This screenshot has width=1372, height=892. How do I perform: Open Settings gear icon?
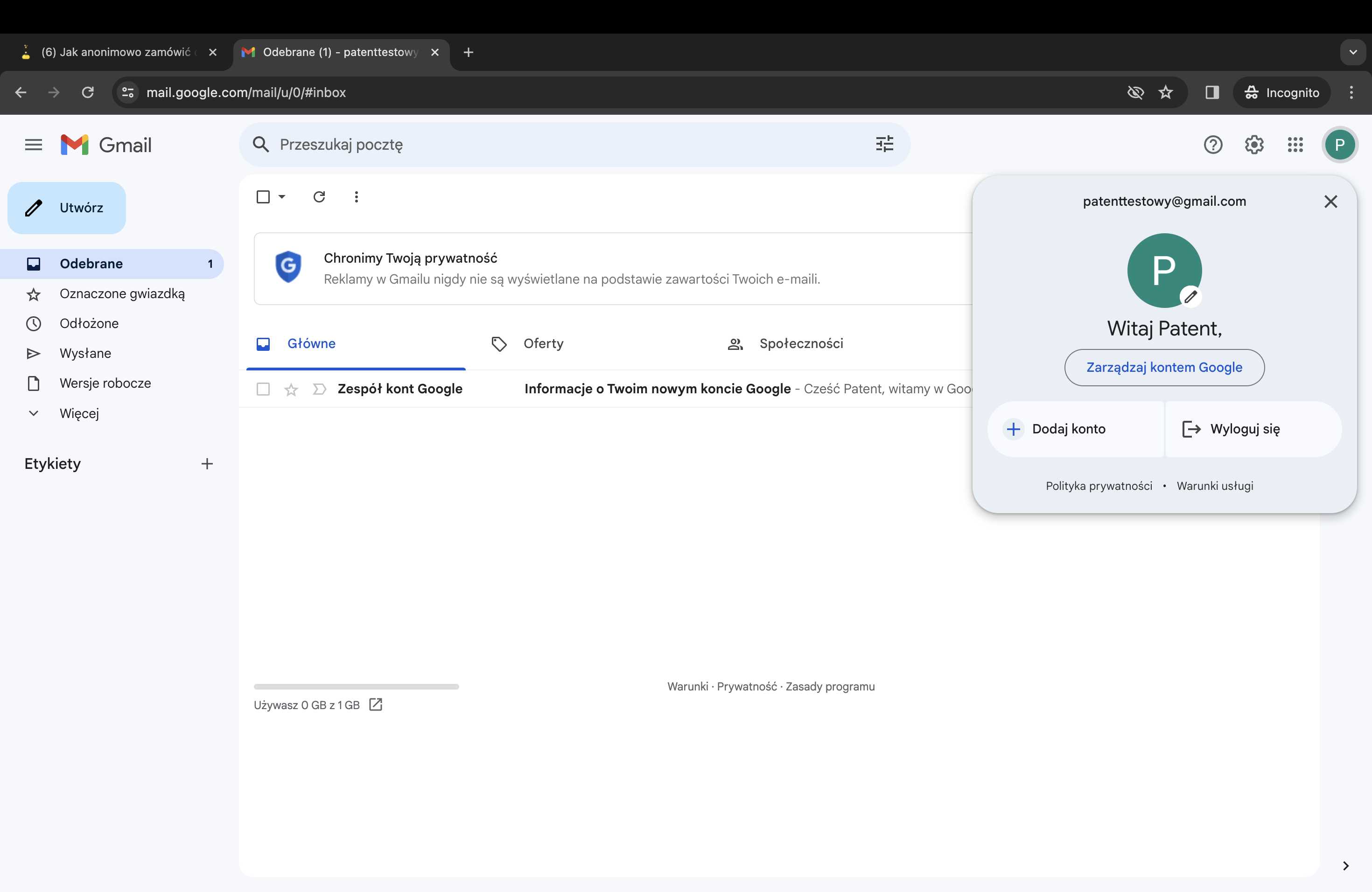[1254, 145]
